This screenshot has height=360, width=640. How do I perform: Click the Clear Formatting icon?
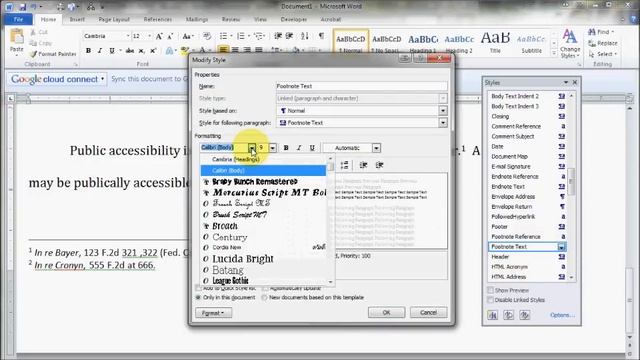click(207, 36)
